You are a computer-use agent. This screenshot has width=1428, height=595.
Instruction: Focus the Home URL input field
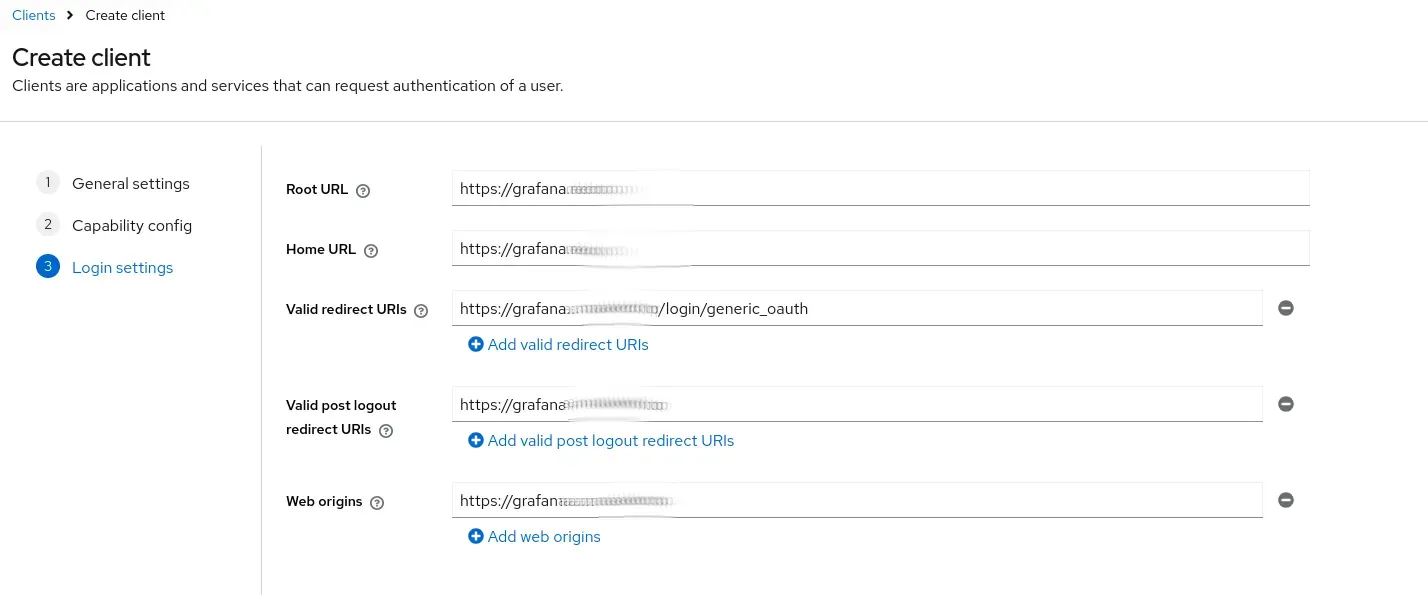pos(880,248)
